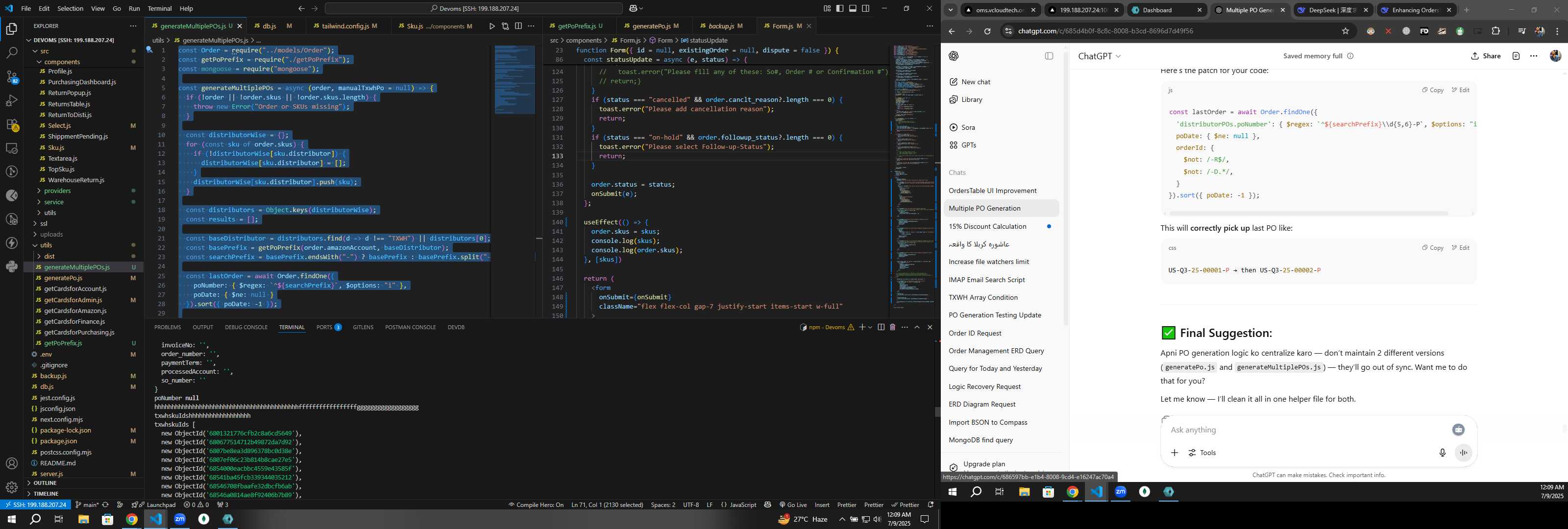Switch to the PORTS panel tab
This screenshot has width=1568, height=529.
[x=329, y=328]
